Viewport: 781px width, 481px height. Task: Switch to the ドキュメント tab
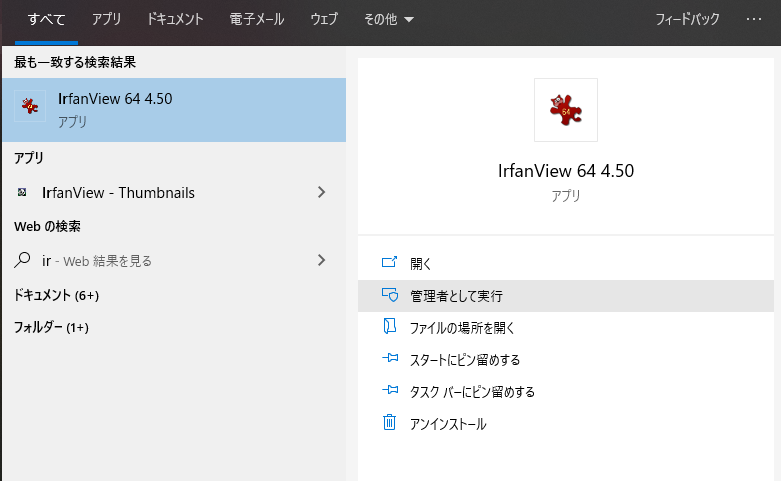pos(175,19)
